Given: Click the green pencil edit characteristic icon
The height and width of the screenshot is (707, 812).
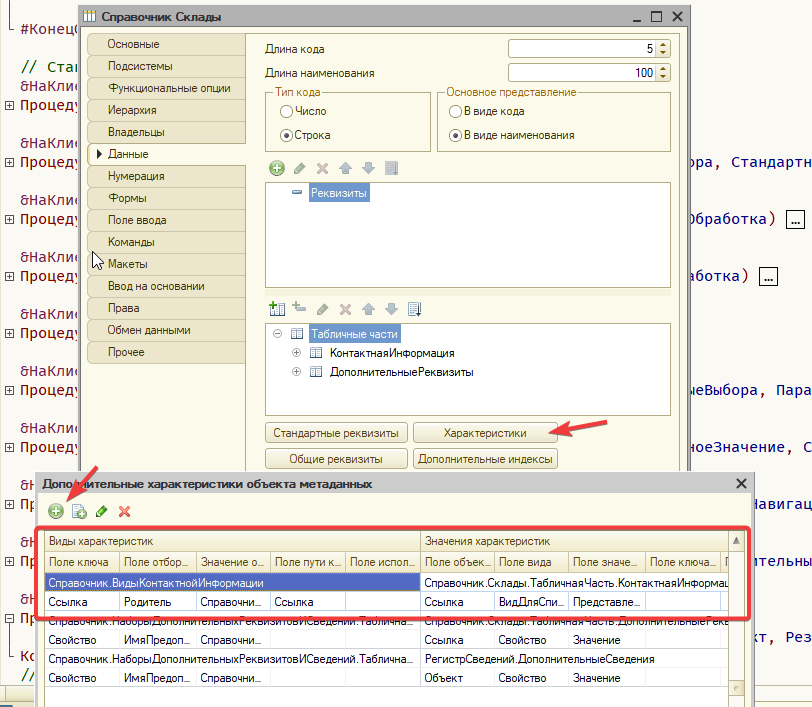Looking at the screenshot, I should click(102, 511).
